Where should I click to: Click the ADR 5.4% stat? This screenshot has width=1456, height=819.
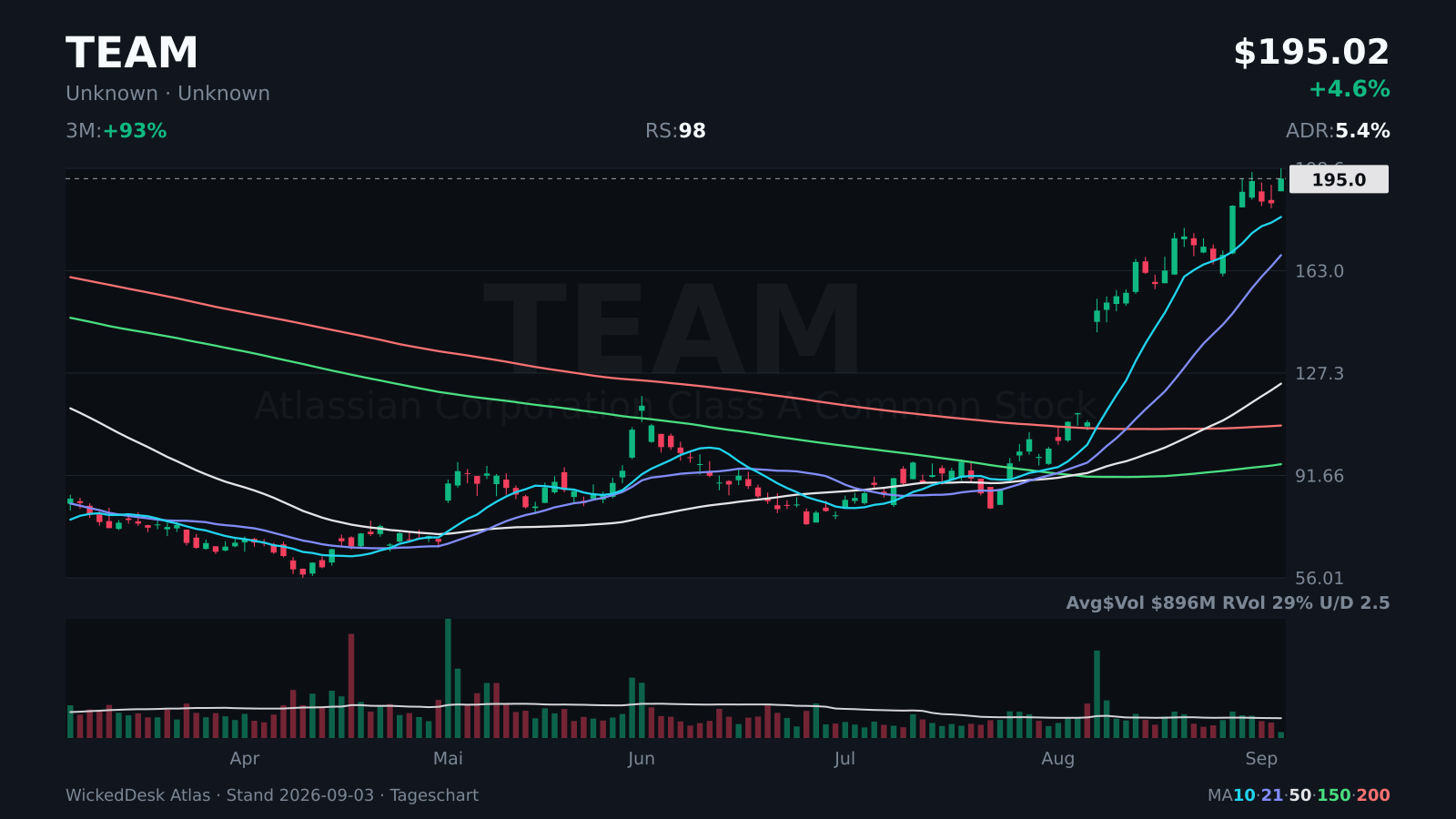coord(1338,131)
